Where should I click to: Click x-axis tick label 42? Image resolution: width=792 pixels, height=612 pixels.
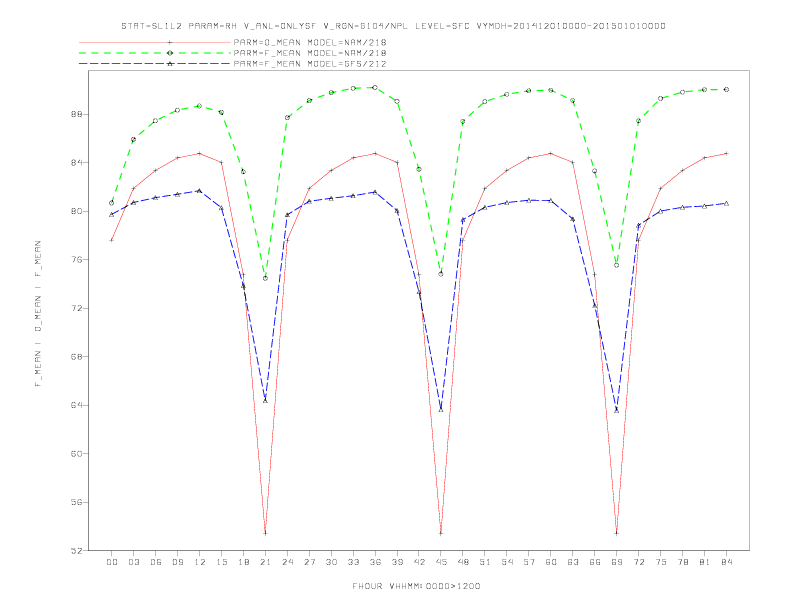pos(419,562)
